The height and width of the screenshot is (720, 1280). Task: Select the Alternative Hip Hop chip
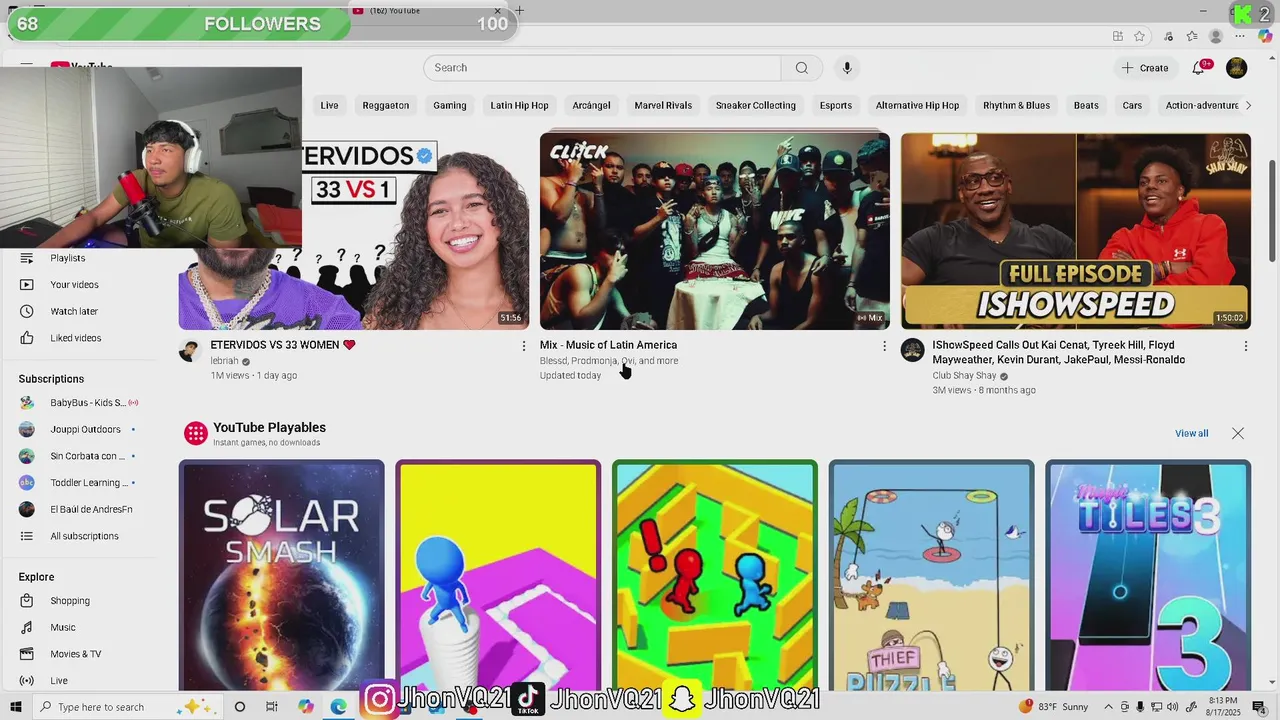coord(917,105)
